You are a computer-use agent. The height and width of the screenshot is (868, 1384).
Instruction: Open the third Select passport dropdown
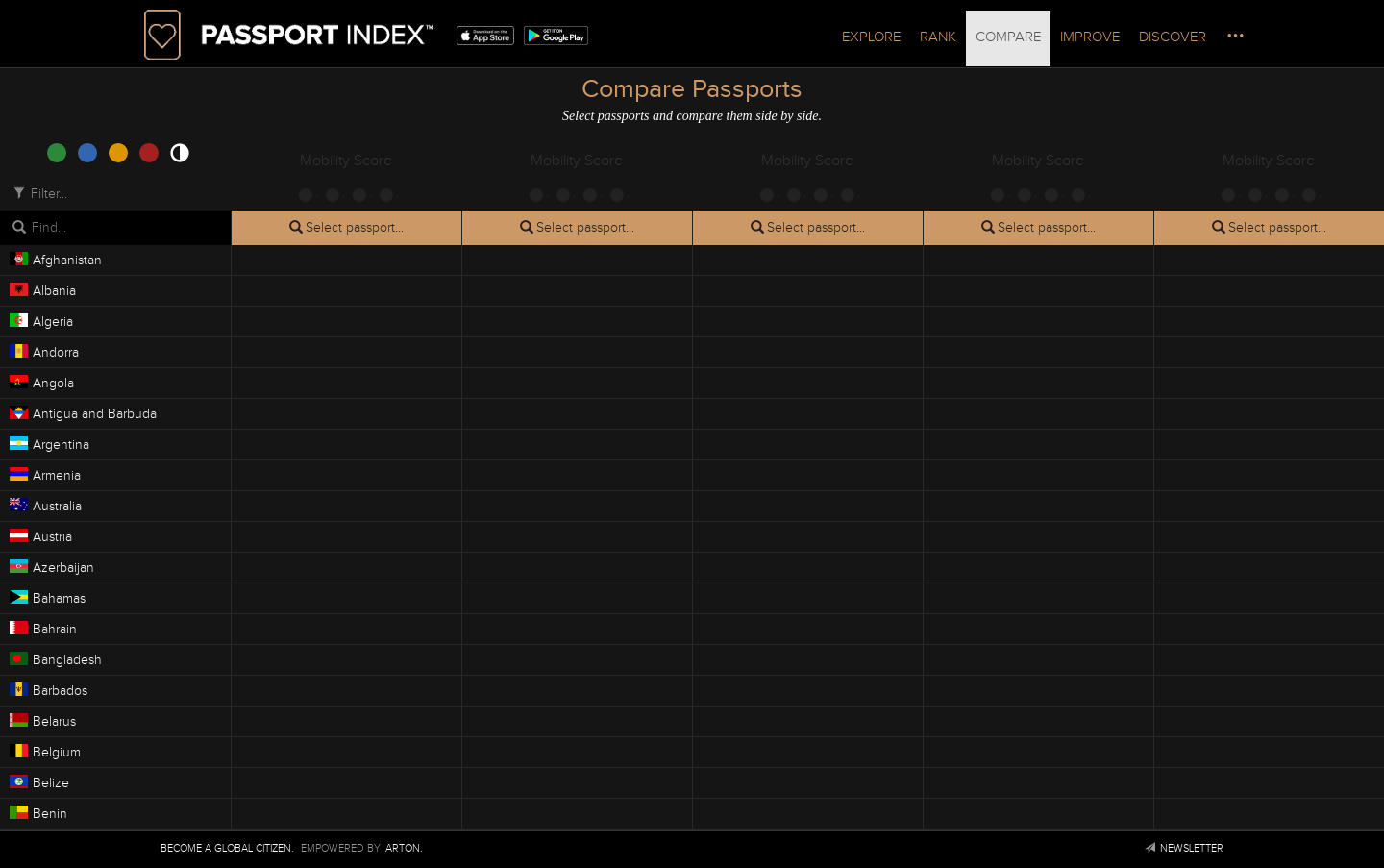pos(807,228)
